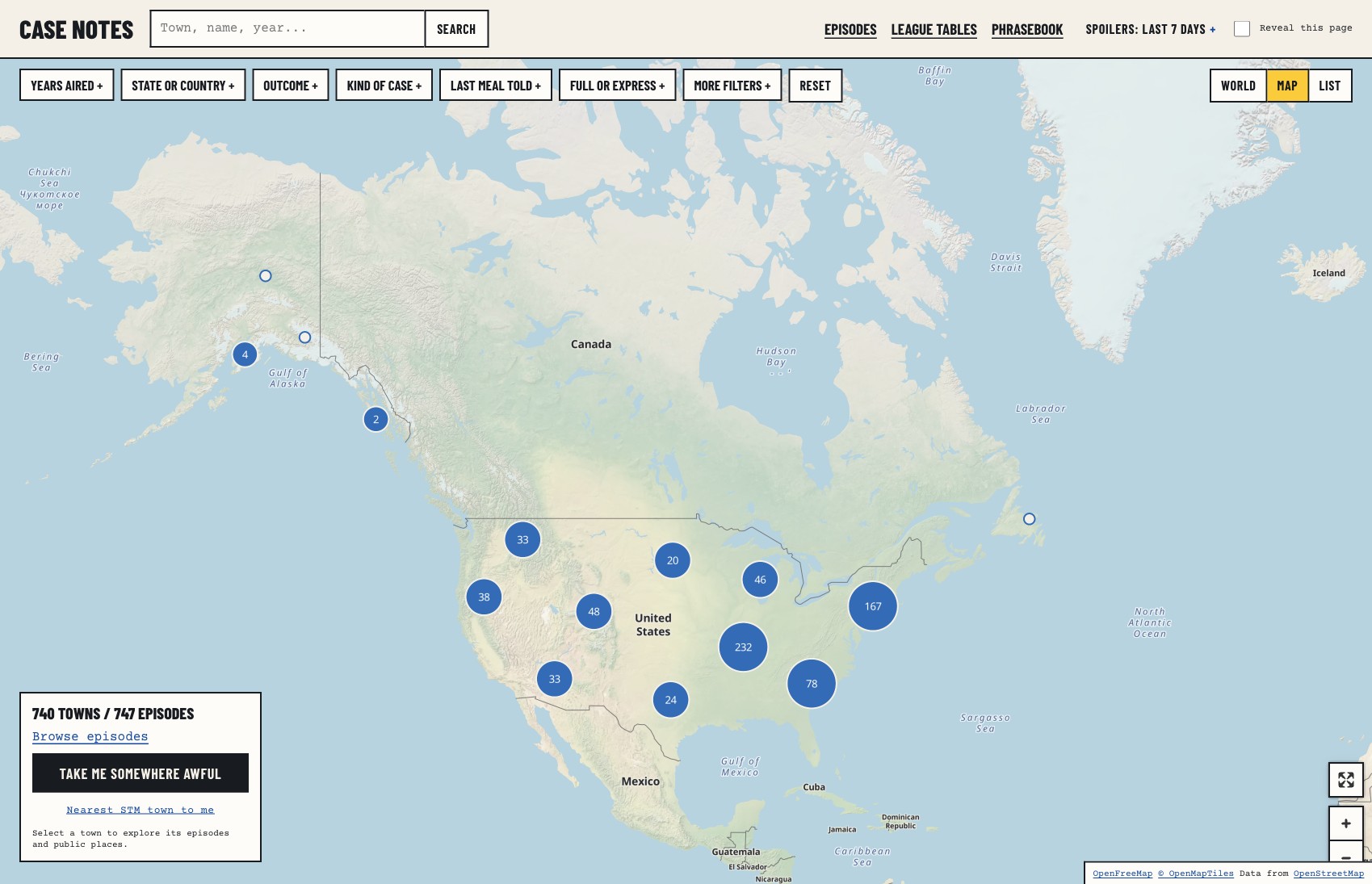Click the fullscreen map icon
1372x884 pixels.
point(1345,780)
